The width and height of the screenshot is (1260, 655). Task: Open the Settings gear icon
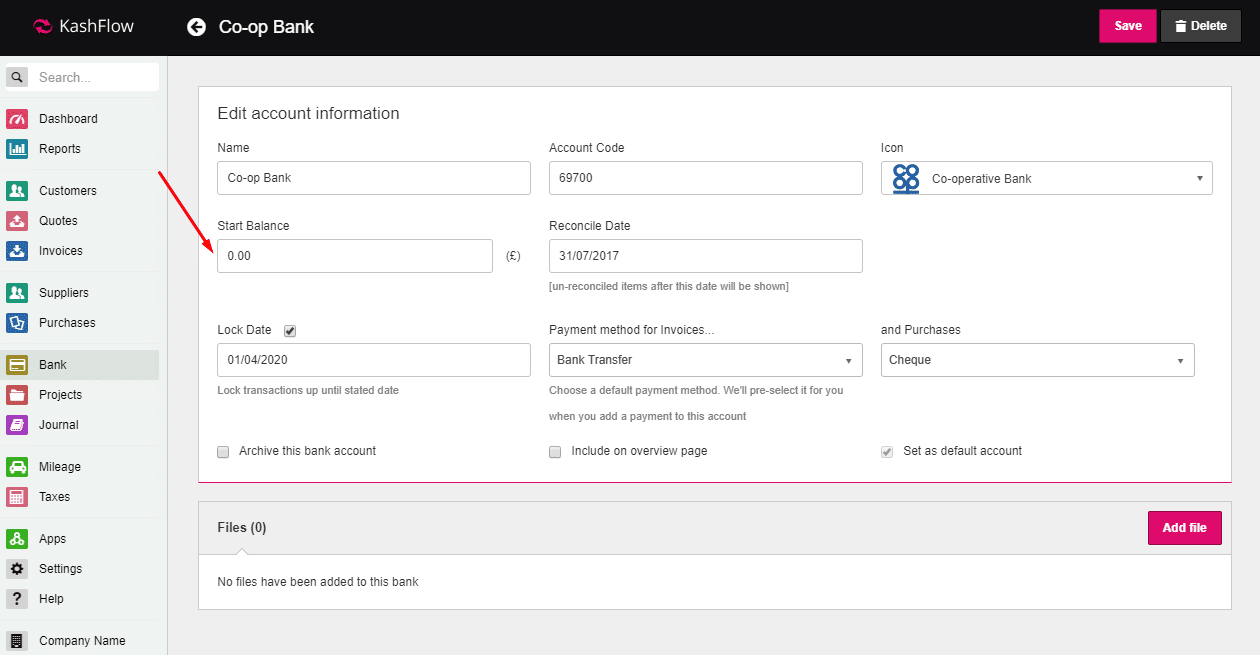pos(17,569)
